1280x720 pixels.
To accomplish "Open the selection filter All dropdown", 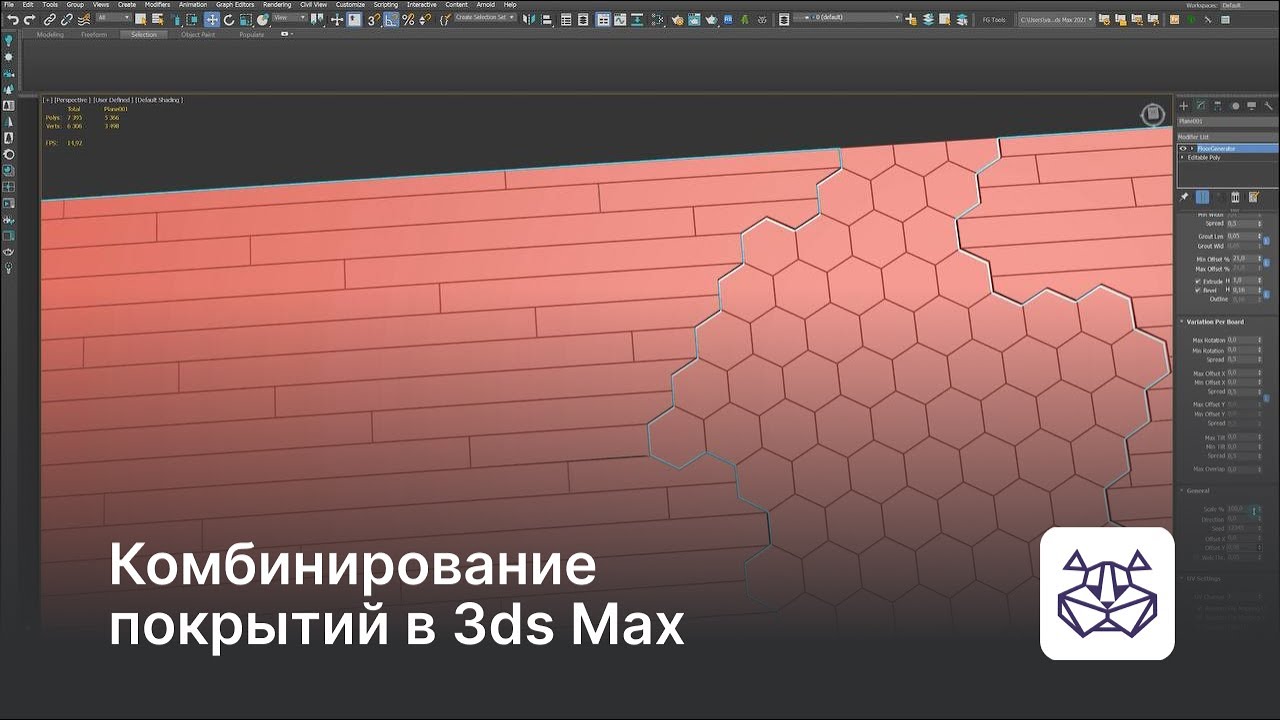I will [x=113, y=18].
